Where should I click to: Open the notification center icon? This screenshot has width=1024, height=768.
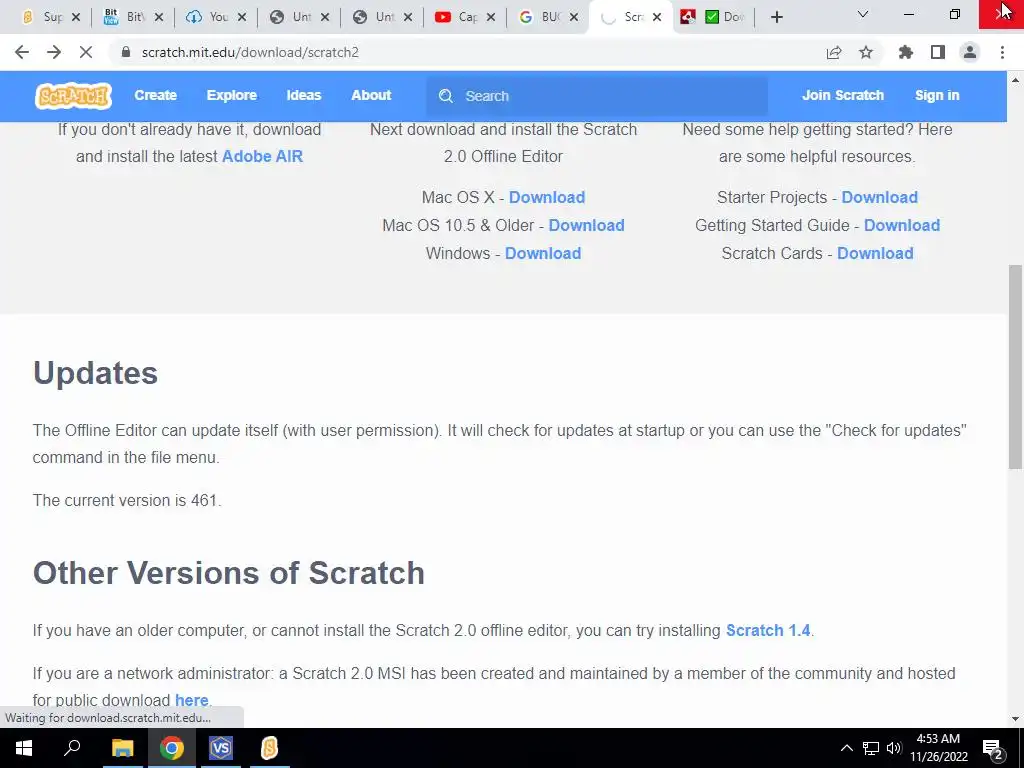tap(993, 750)
